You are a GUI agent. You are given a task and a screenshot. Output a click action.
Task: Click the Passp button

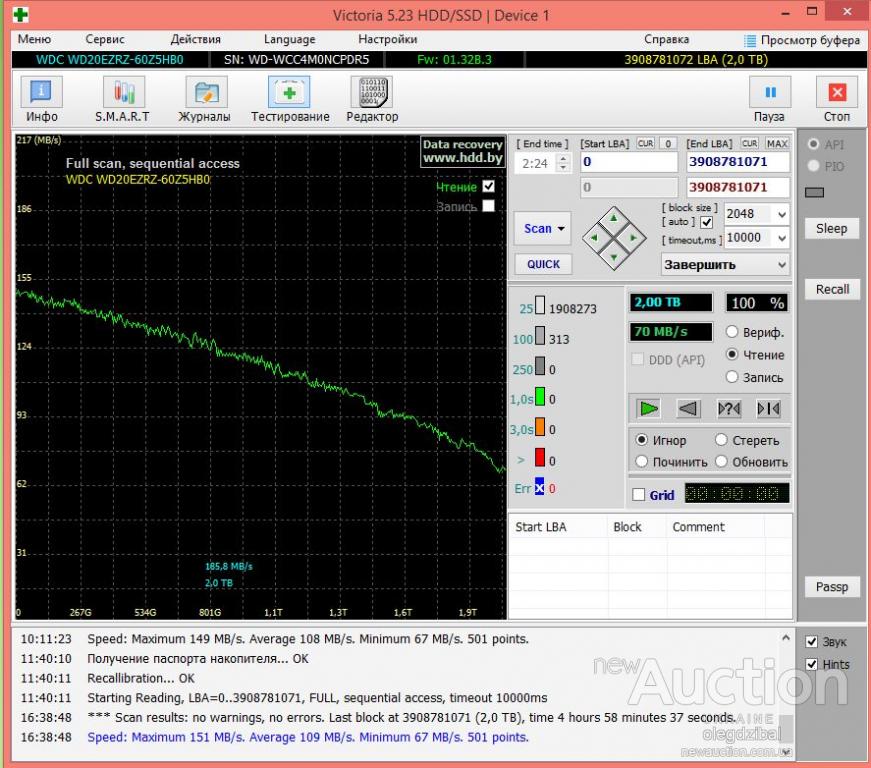pyautogui.click(x=832, y=587)
